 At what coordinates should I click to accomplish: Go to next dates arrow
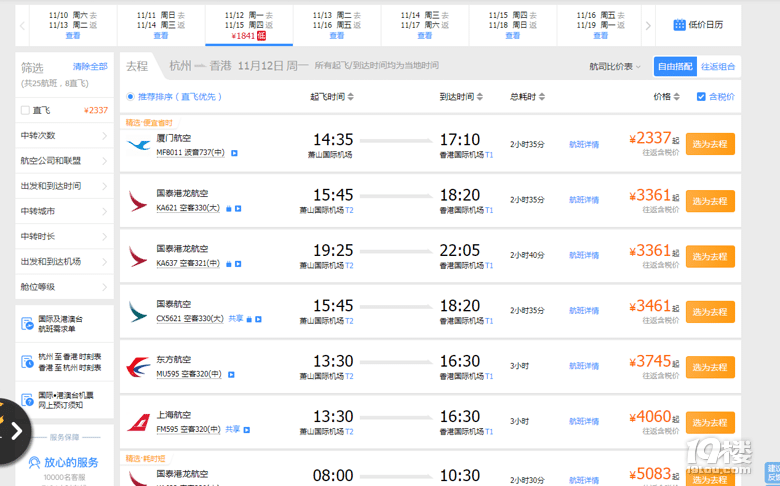coord(648,25)
